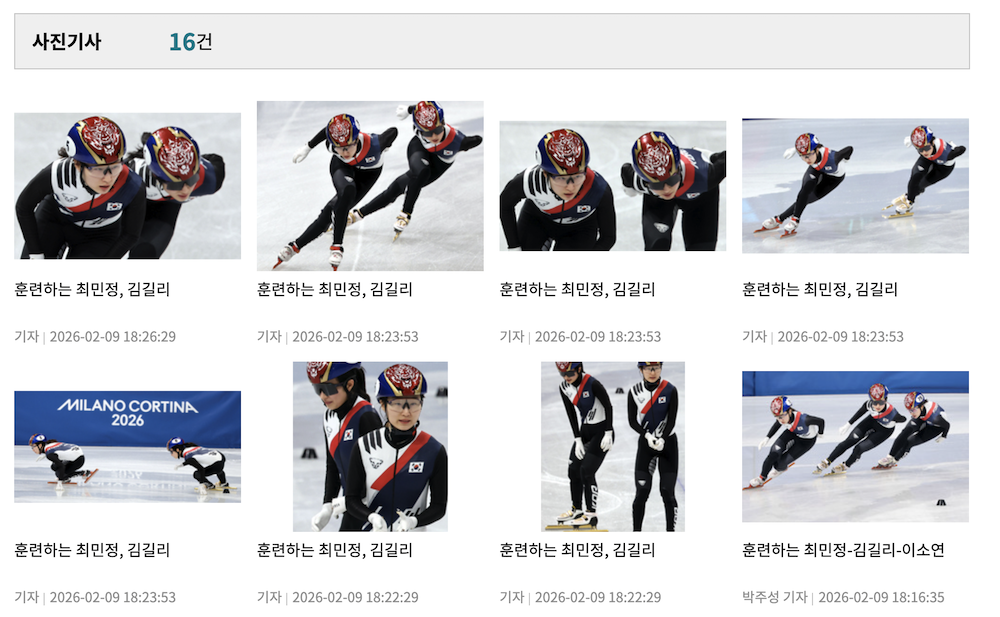The image size is (1000, 617).
Task: Click the 박주성 기자 byline
Action: tap(774, 597)
